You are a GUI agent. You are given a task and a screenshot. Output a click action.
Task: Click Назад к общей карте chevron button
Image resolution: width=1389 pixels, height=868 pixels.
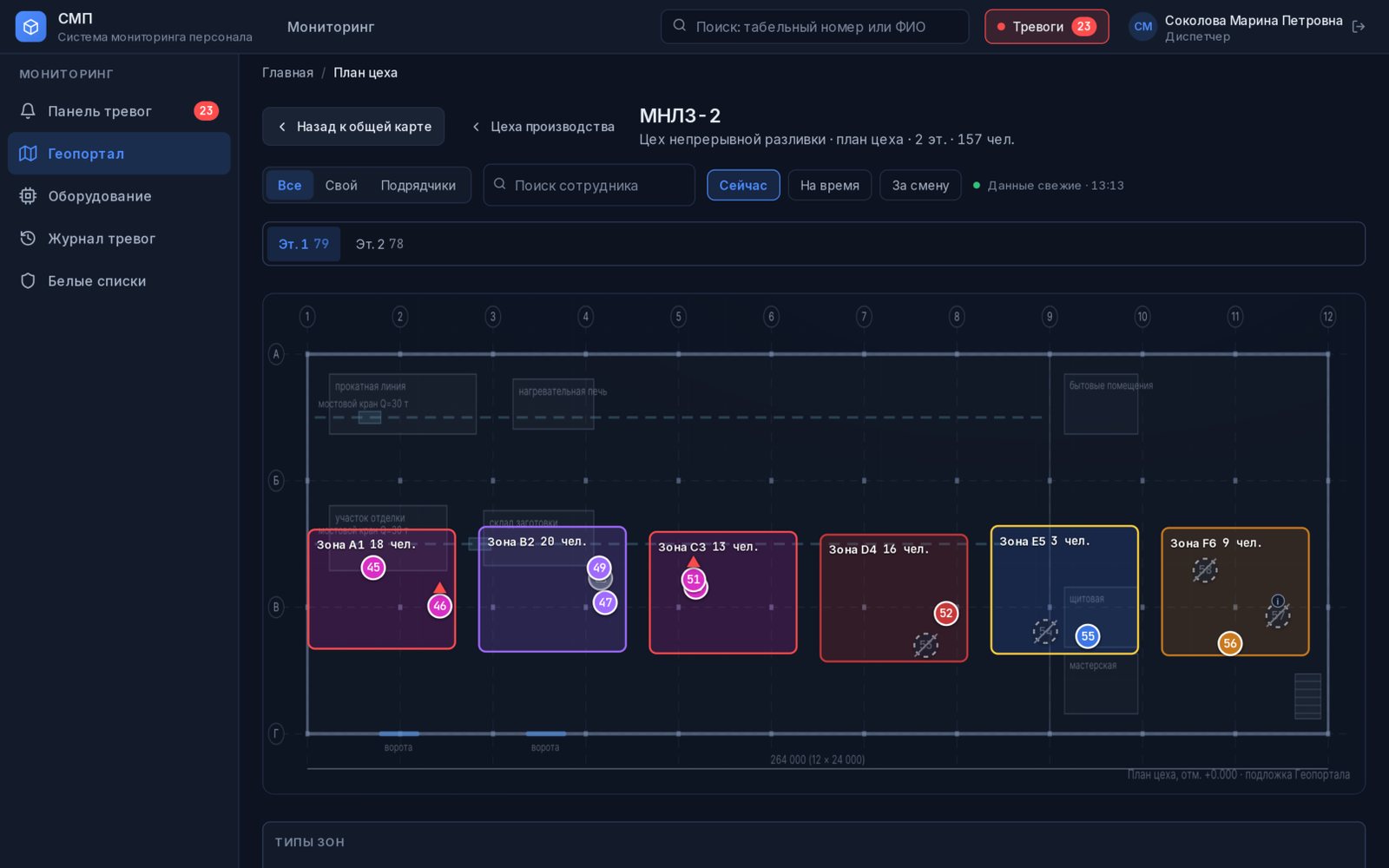tap(353, 127)
